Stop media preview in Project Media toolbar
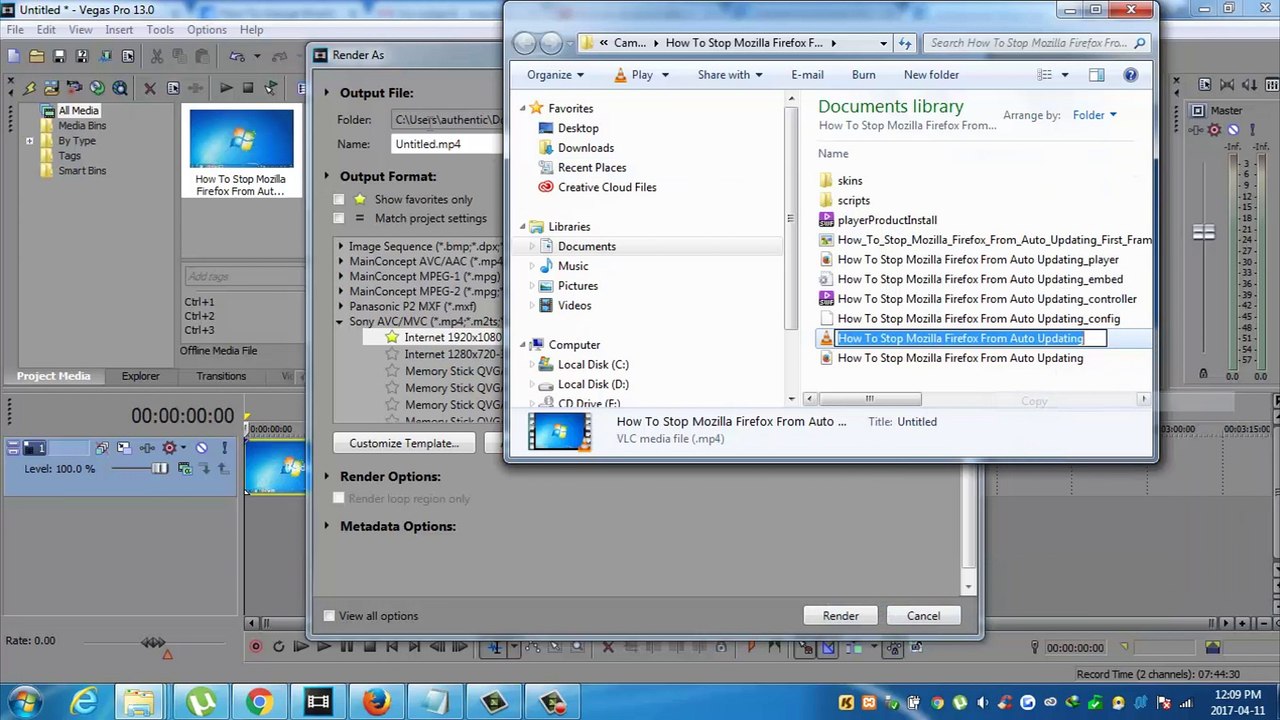 (x=248, y=88)
